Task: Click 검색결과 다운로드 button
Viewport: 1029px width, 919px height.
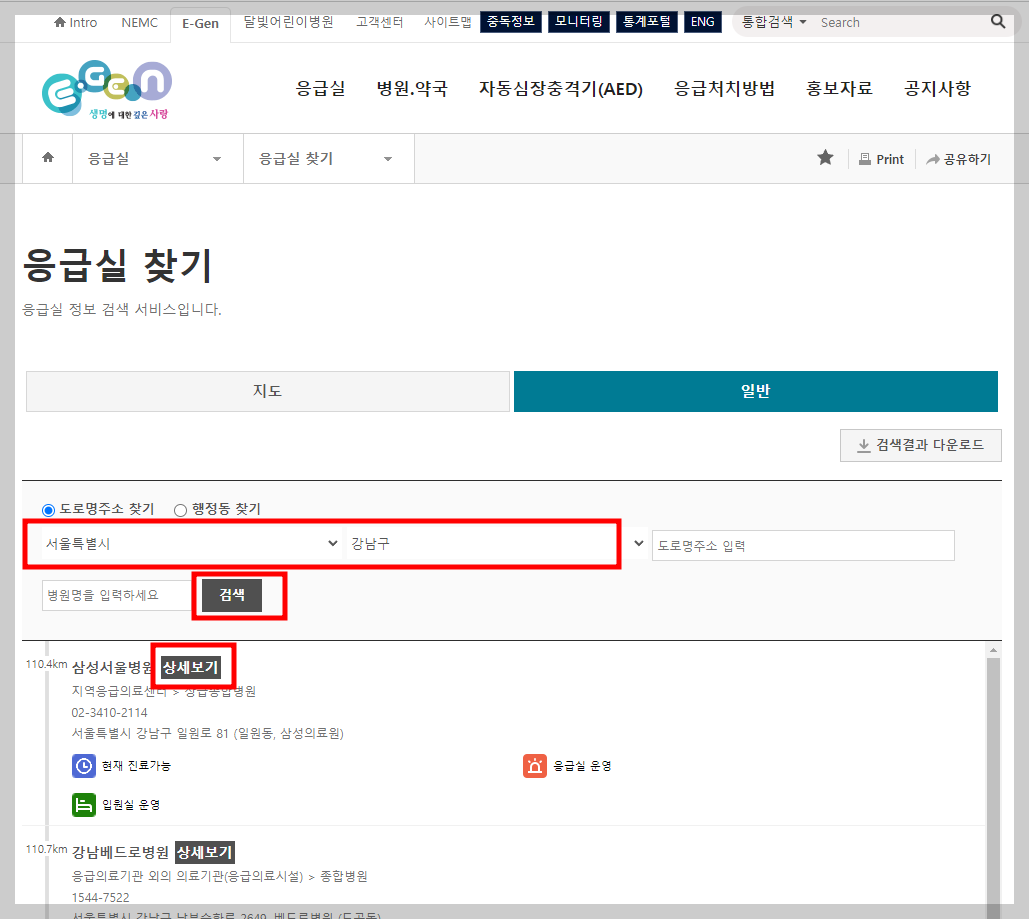Action: coord(921,445)
